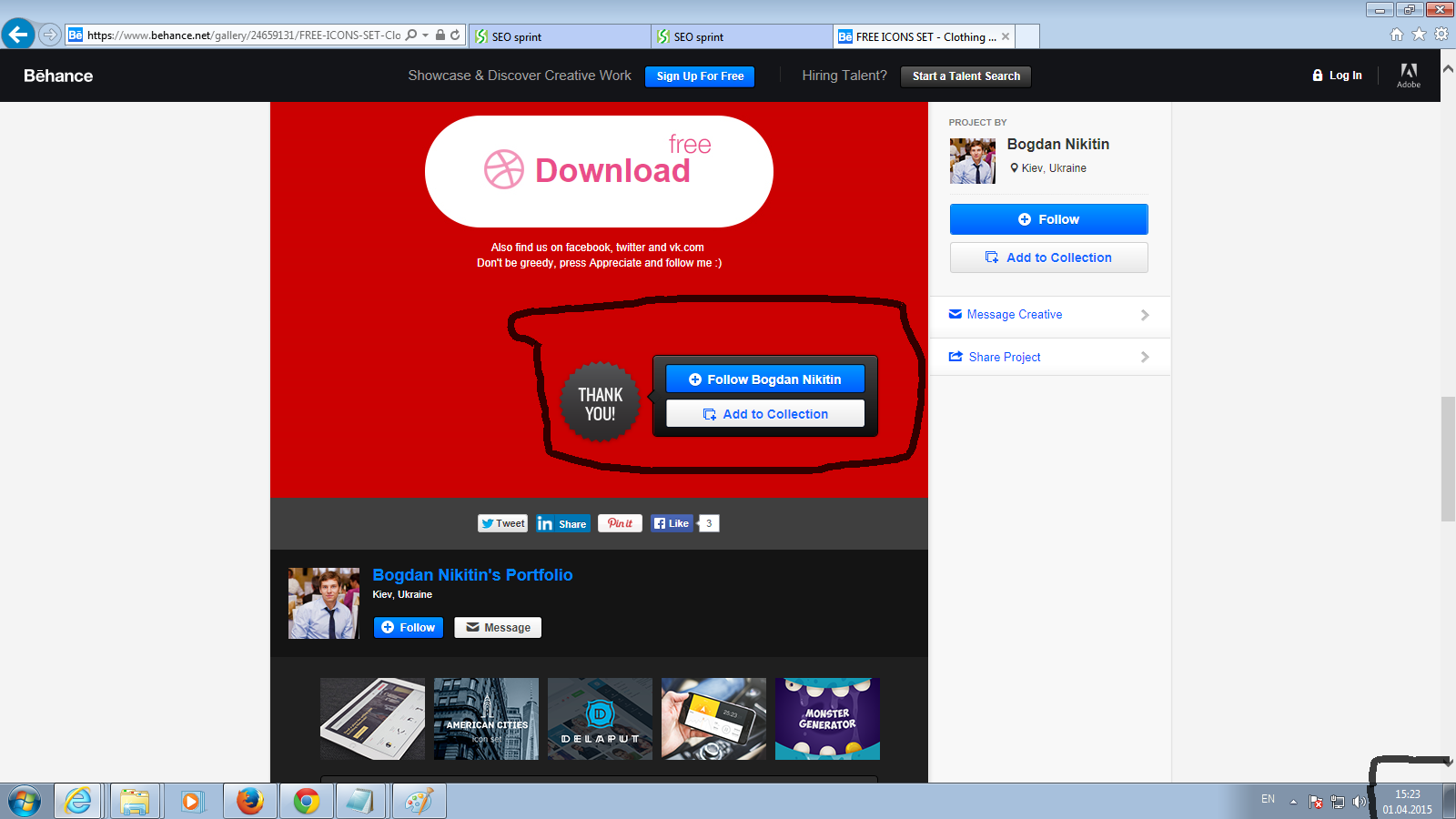Click the behance.net URL address field
This screenshot has height=819, width=1456.
point(244,35)
